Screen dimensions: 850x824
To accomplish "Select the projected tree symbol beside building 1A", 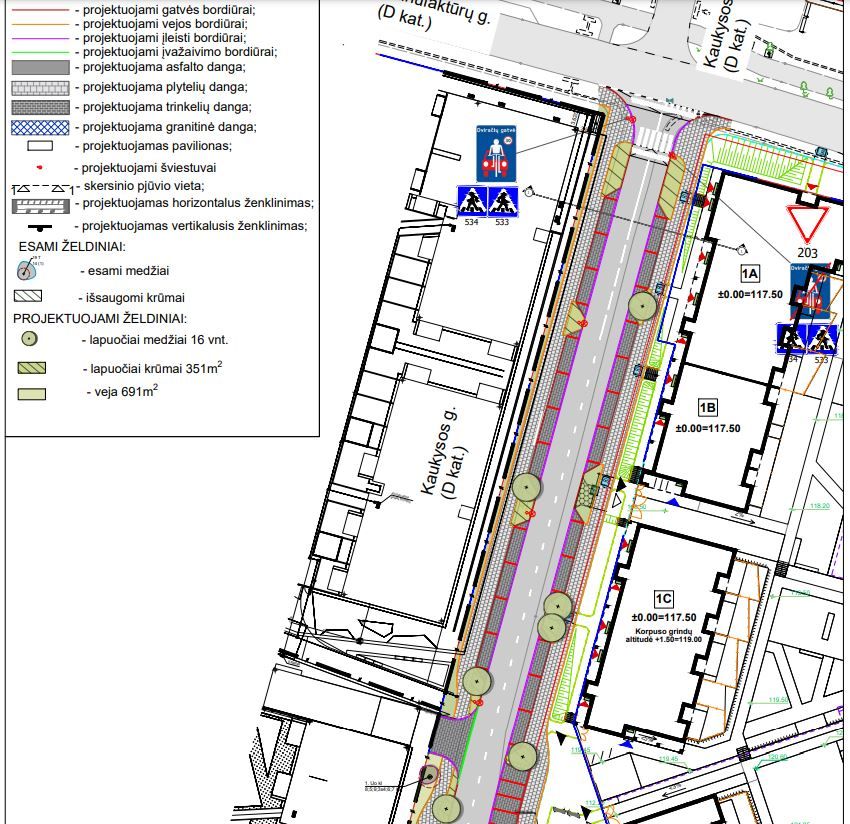I will (641, 306).
